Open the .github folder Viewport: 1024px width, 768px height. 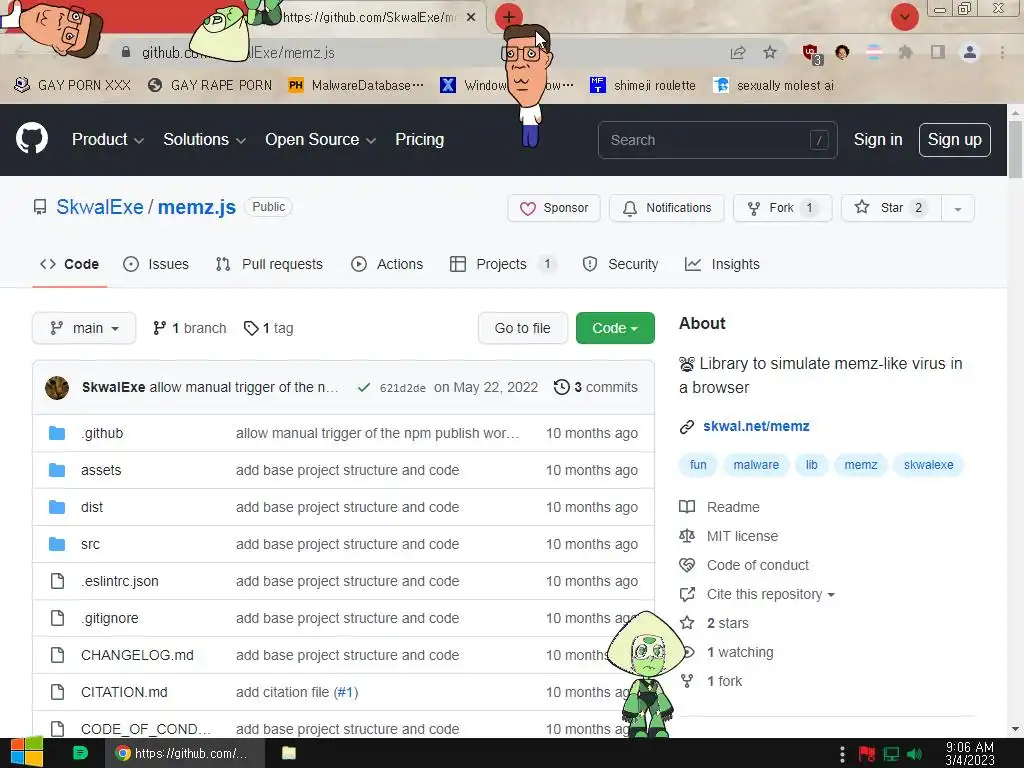click(x=103, y=433)
